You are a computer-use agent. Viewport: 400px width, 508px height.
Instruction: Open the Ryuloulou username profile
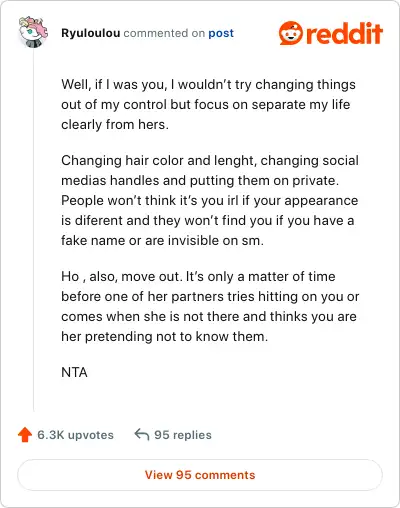91,33
